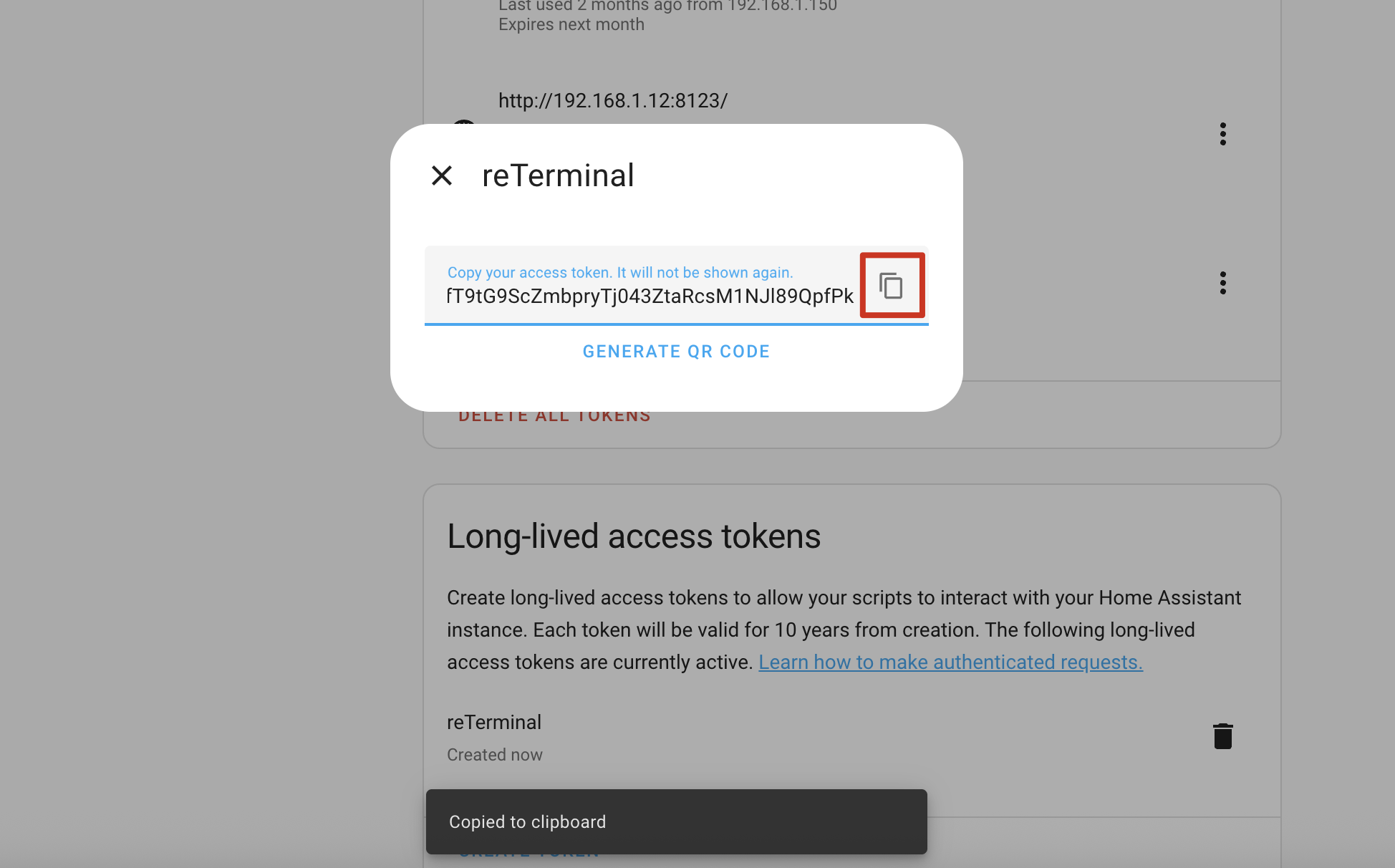The width and height of the screenshot is (1395, 868).
Task: Close the reTerminal token dialog
Action: pos(442,175)
